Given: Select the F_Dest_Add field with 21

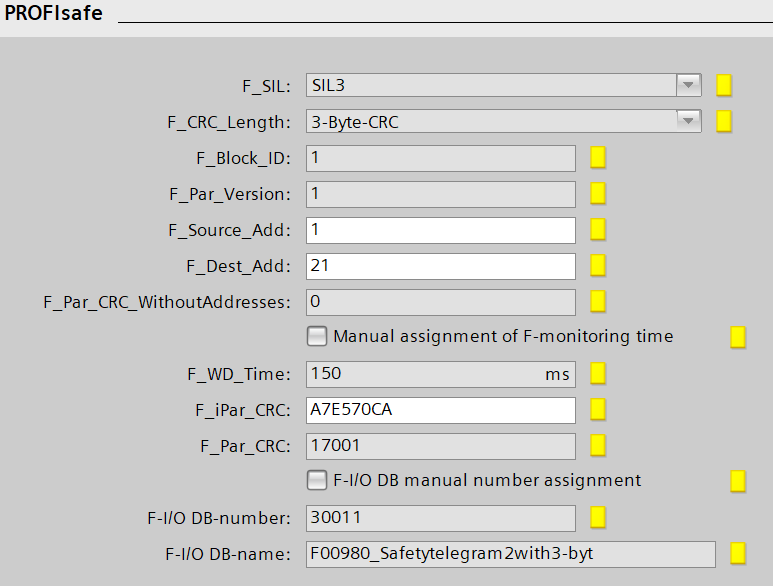Looking at the screenshot, I should [x=440, y=266].
